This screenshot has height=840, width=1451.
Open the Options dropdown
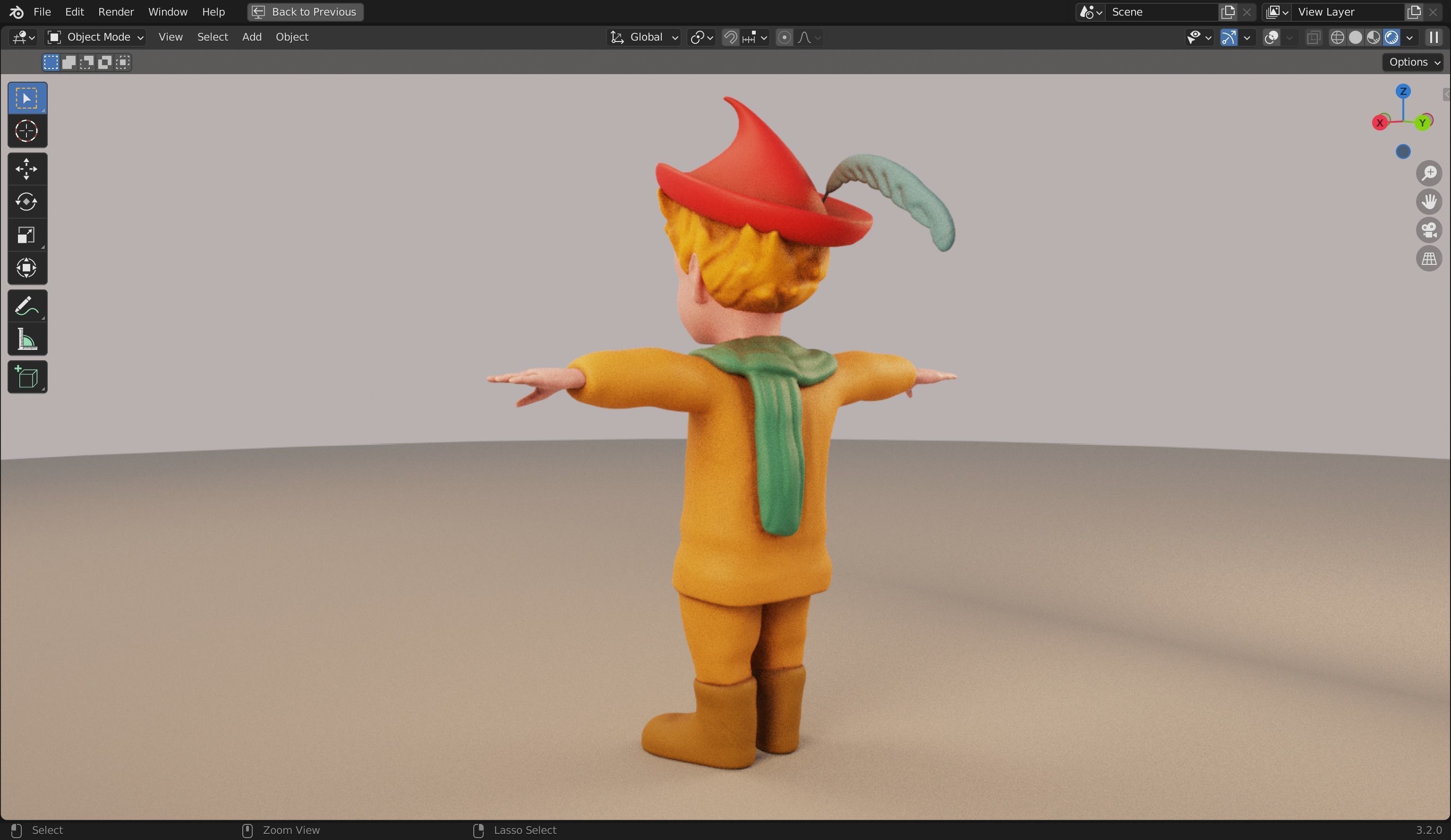(1413, 62)
